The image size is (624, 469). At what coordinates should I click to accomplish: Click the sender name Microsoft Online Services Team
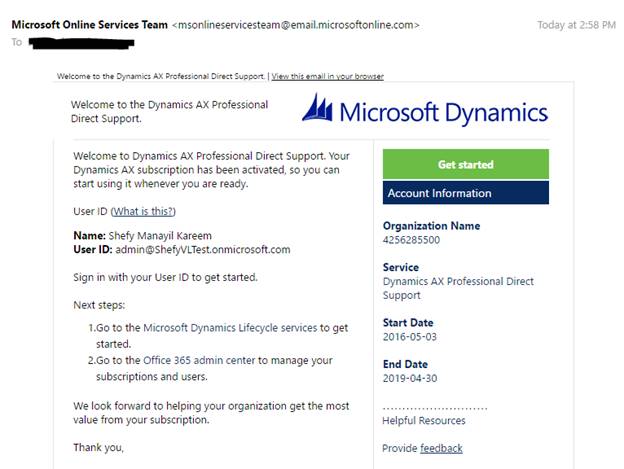tap(88, 24)
